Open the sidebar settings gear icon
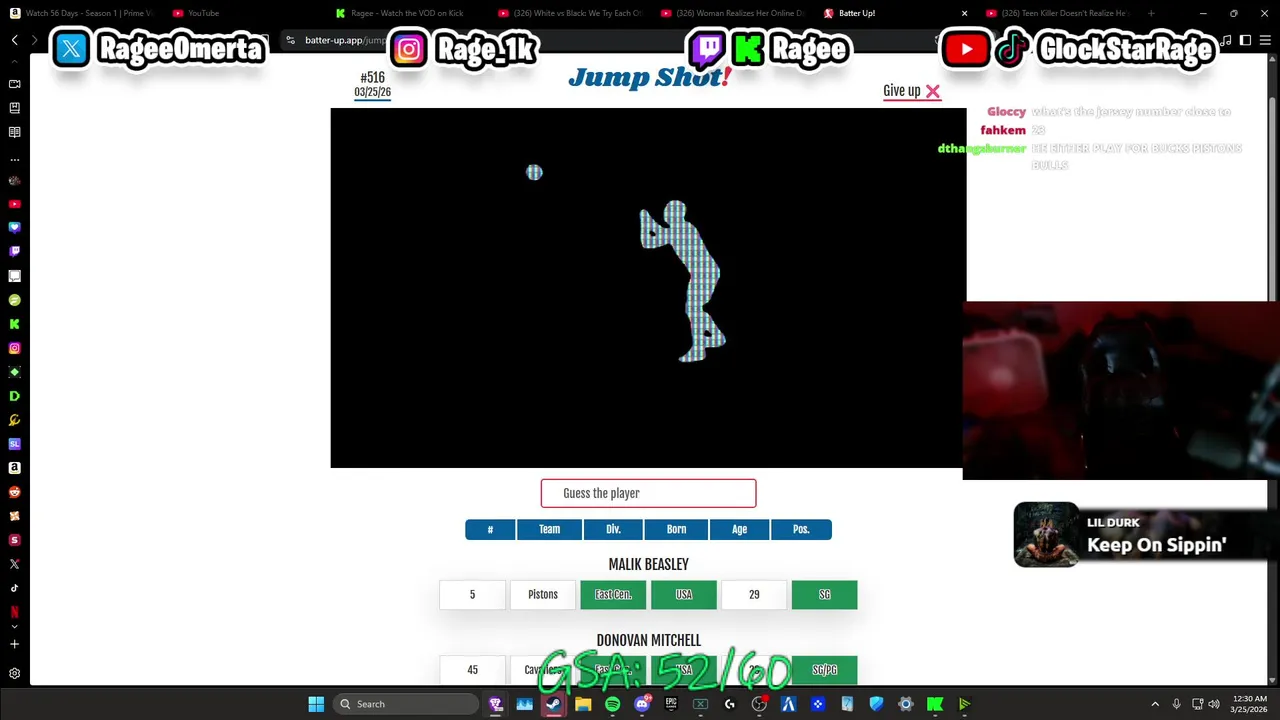The width and height of the screenshot is (1280, 720). [15, 674]
